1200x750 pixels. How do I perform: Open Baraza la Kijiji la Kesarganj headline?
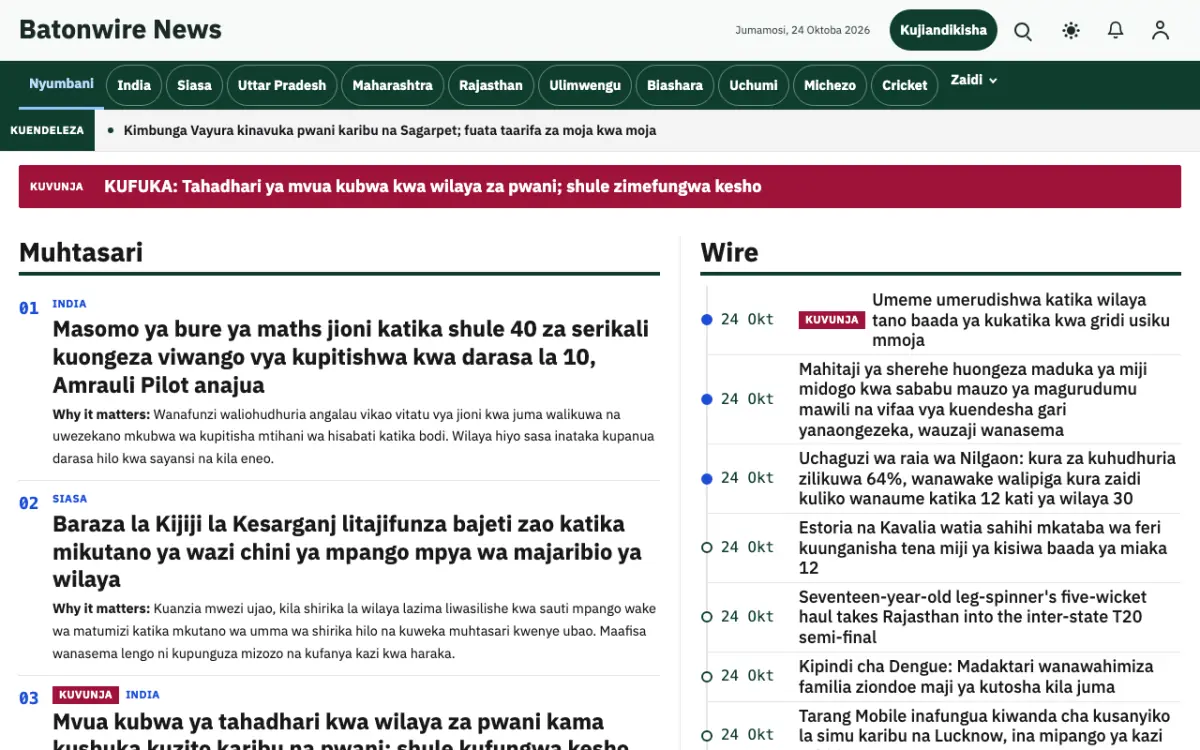point(347,552)
